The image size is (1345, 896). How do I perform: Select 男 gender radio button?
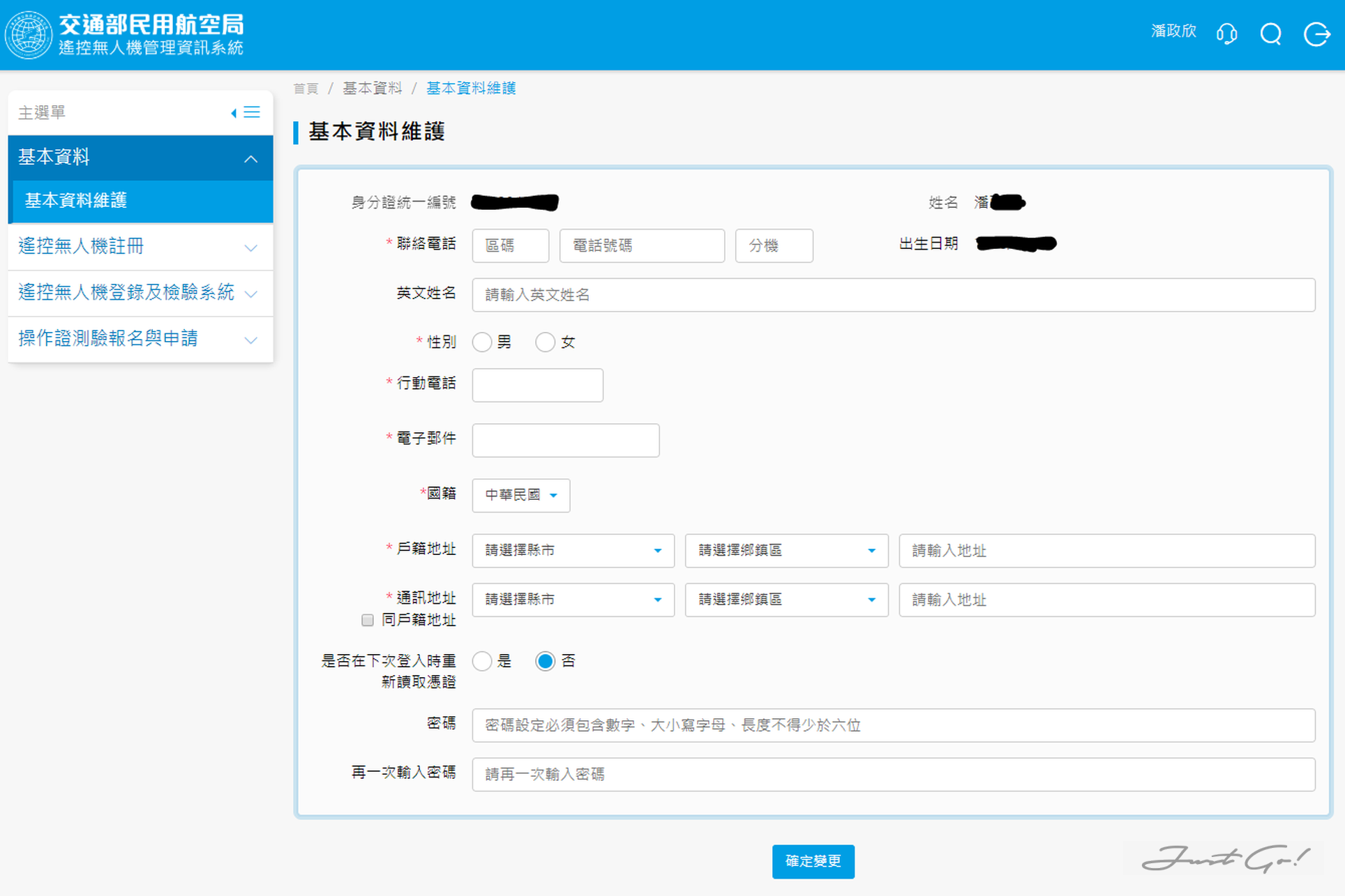[482, 342]
